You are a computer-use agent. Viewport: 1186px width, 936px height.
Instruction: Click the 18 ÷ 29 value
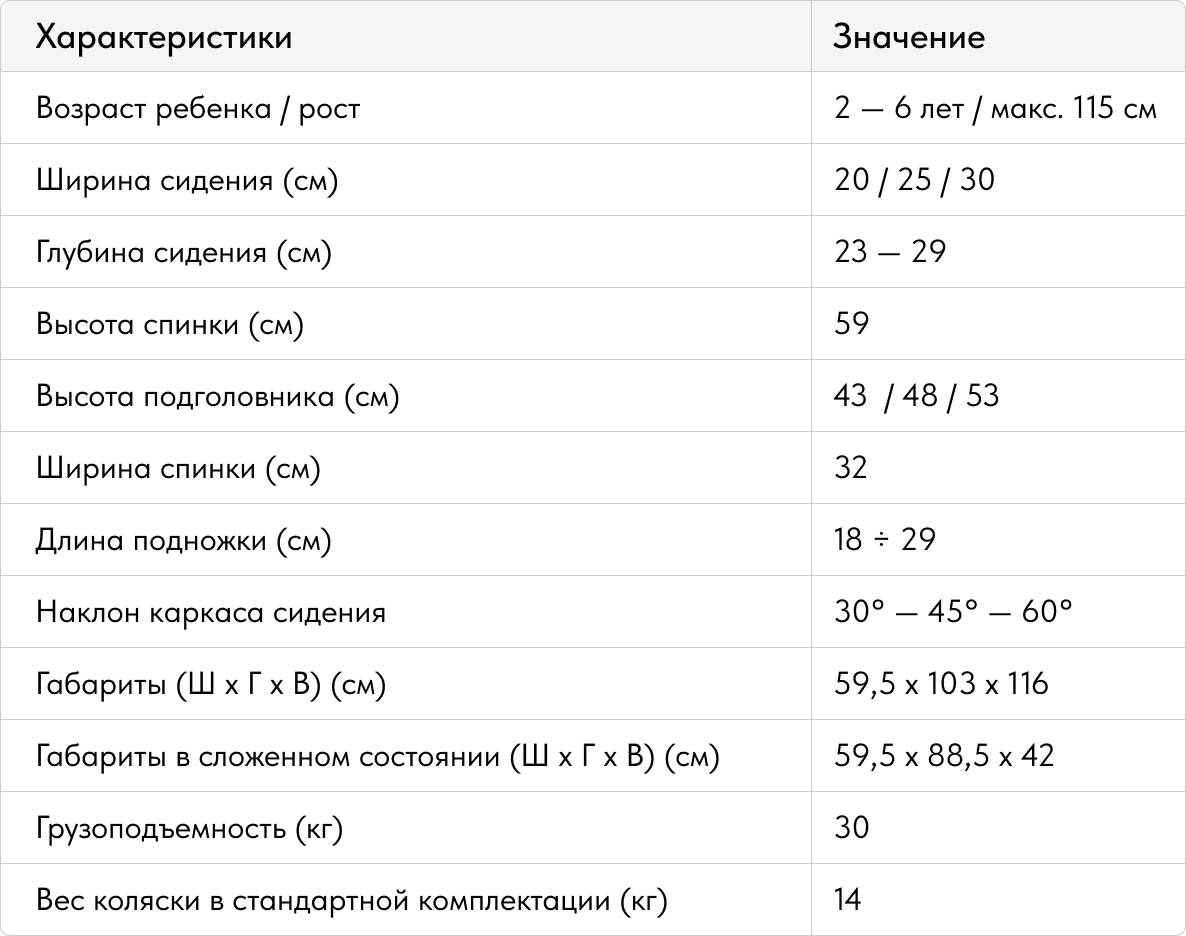coord(885,540)
